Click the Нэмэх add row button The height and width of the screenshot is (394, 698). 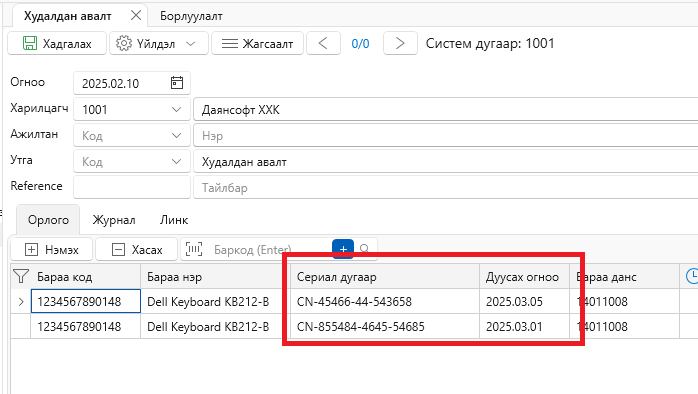pos(52,249)
